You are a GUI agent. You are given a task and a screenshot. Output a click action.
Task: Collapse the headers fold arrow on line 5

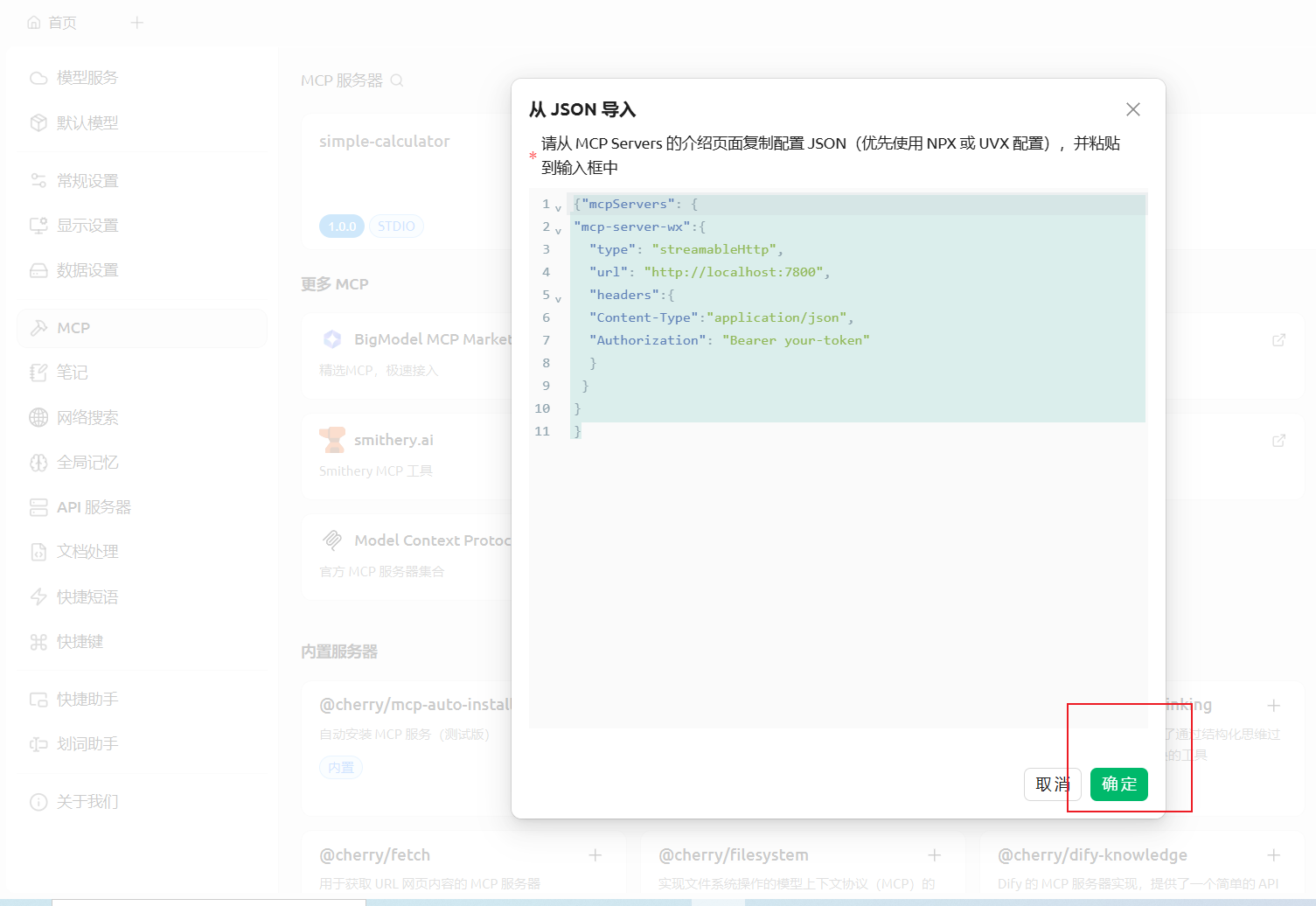[558, 299]
